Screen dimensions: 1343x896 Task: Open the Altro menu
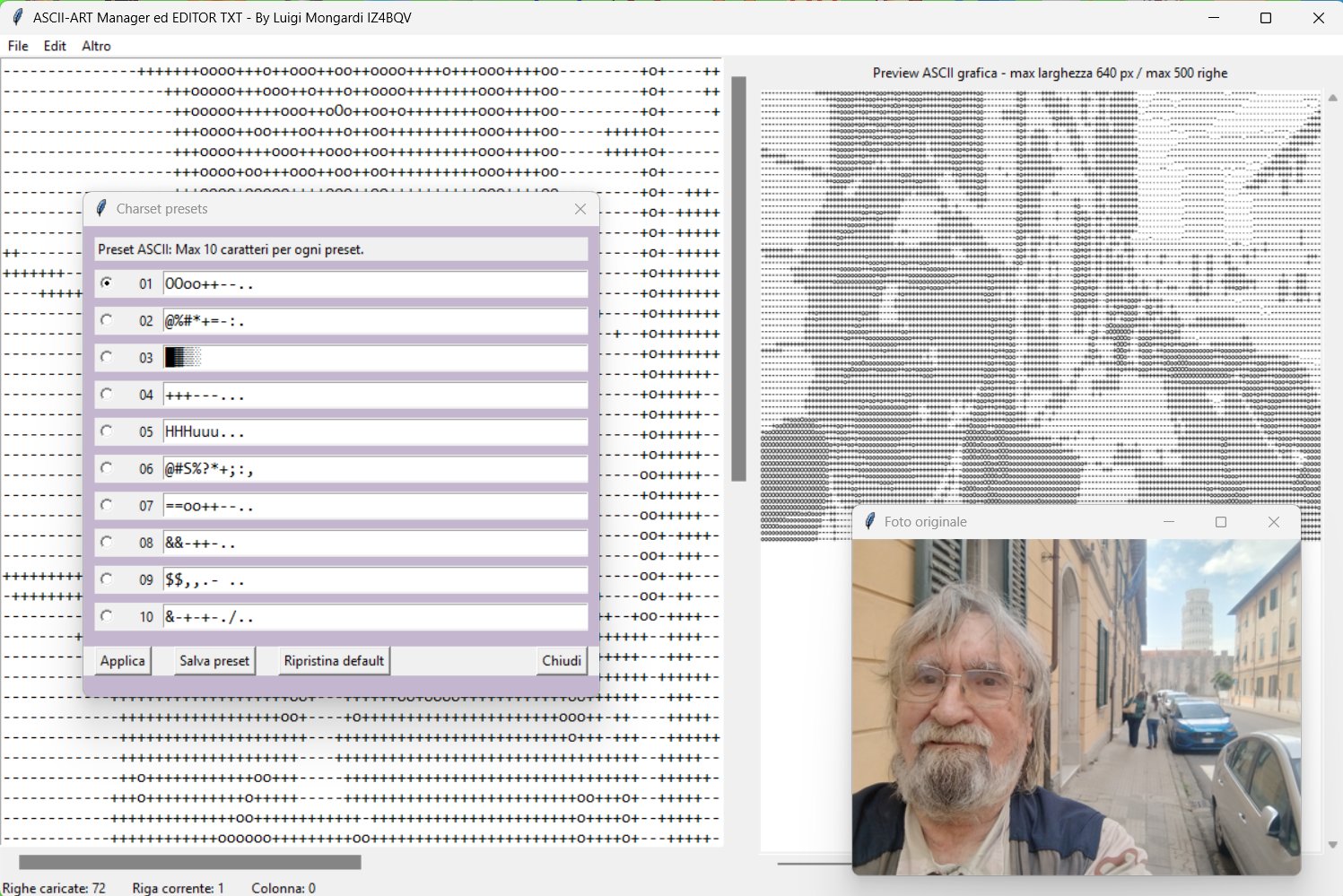pos(96,46)
